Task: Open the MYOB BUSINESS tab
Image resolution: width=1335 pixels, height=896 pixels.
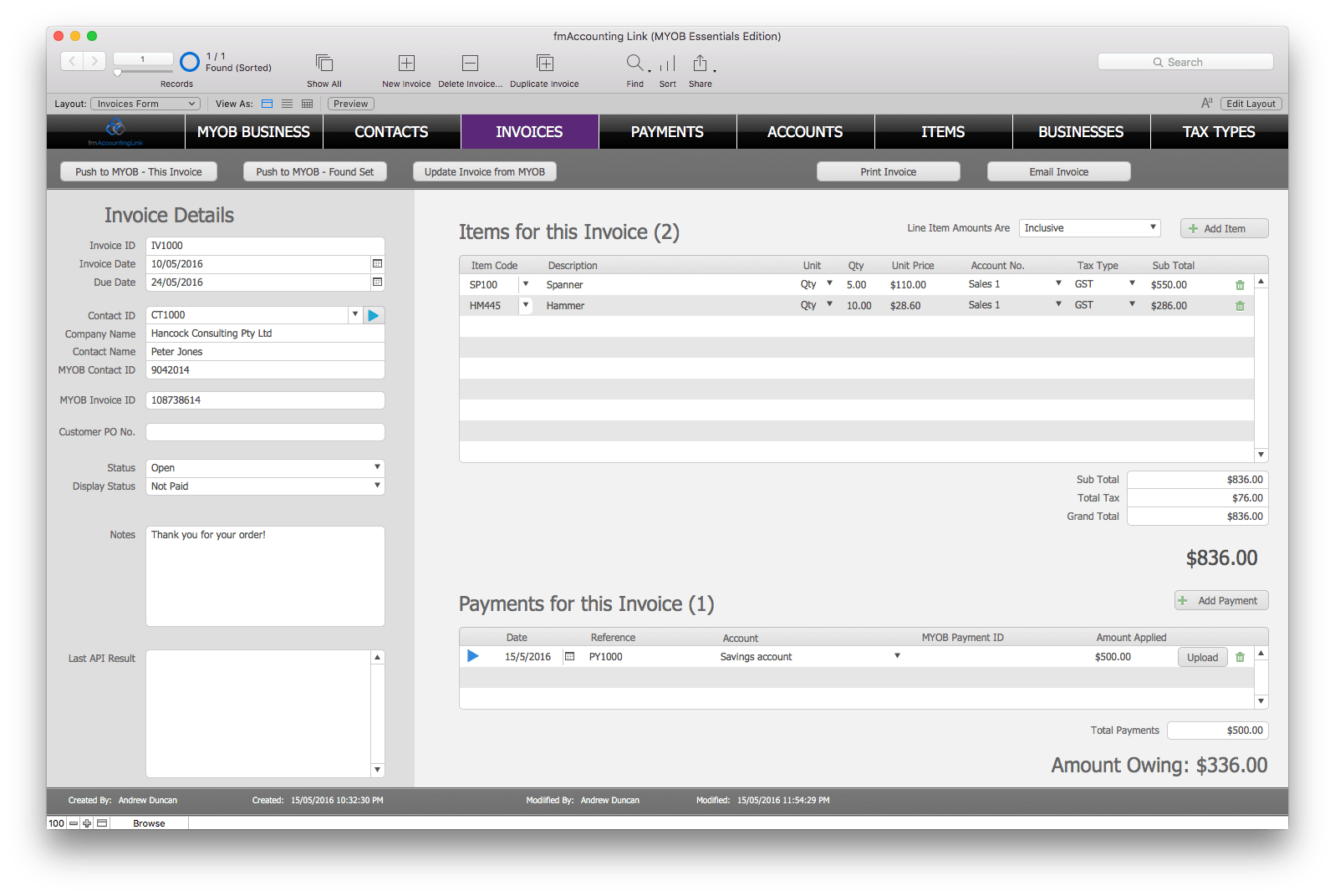Action: point(253,131)
